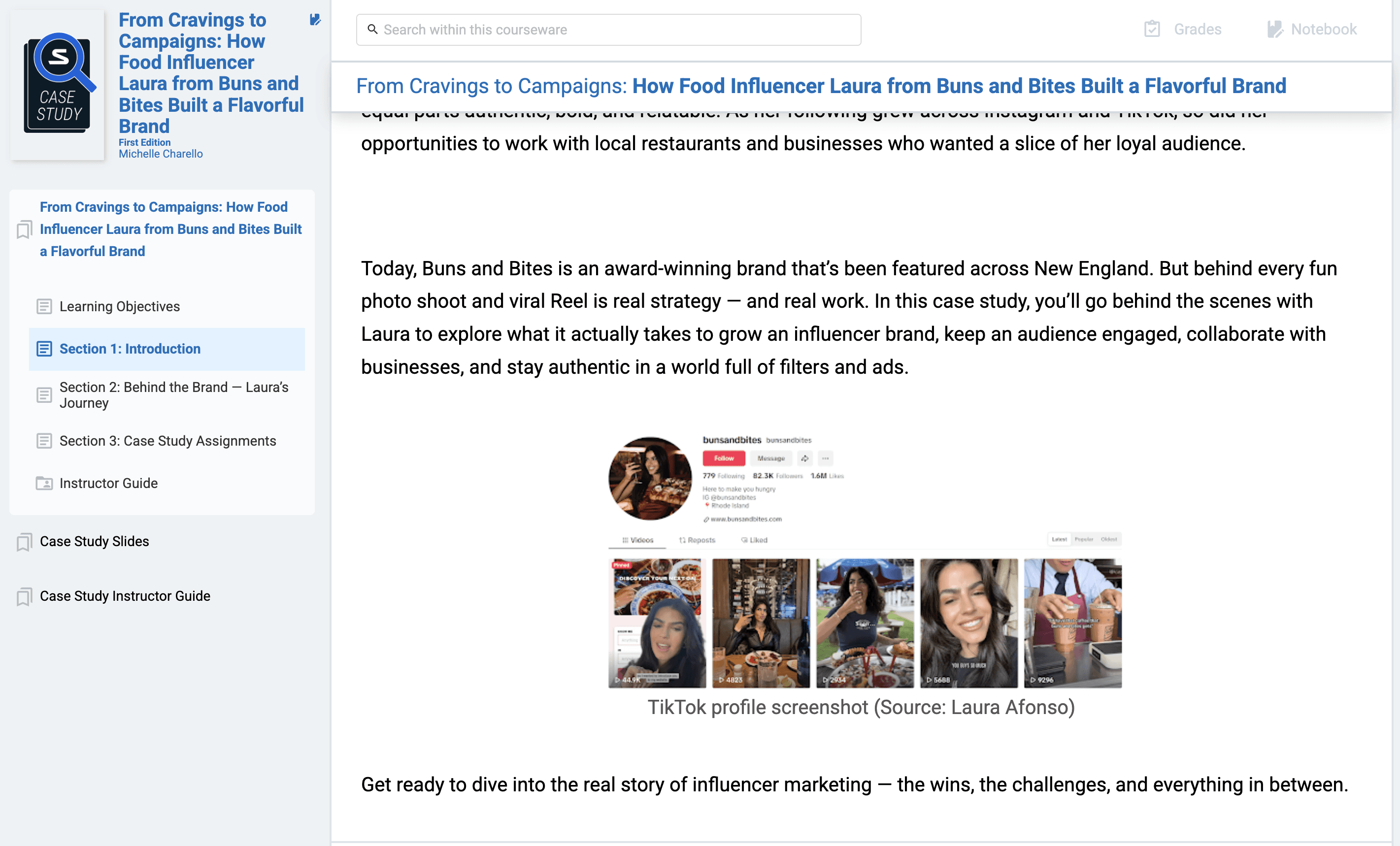Click the Instructor Guide folder icon
Viewport: 1400px width, 846px height.
point(44,484)
